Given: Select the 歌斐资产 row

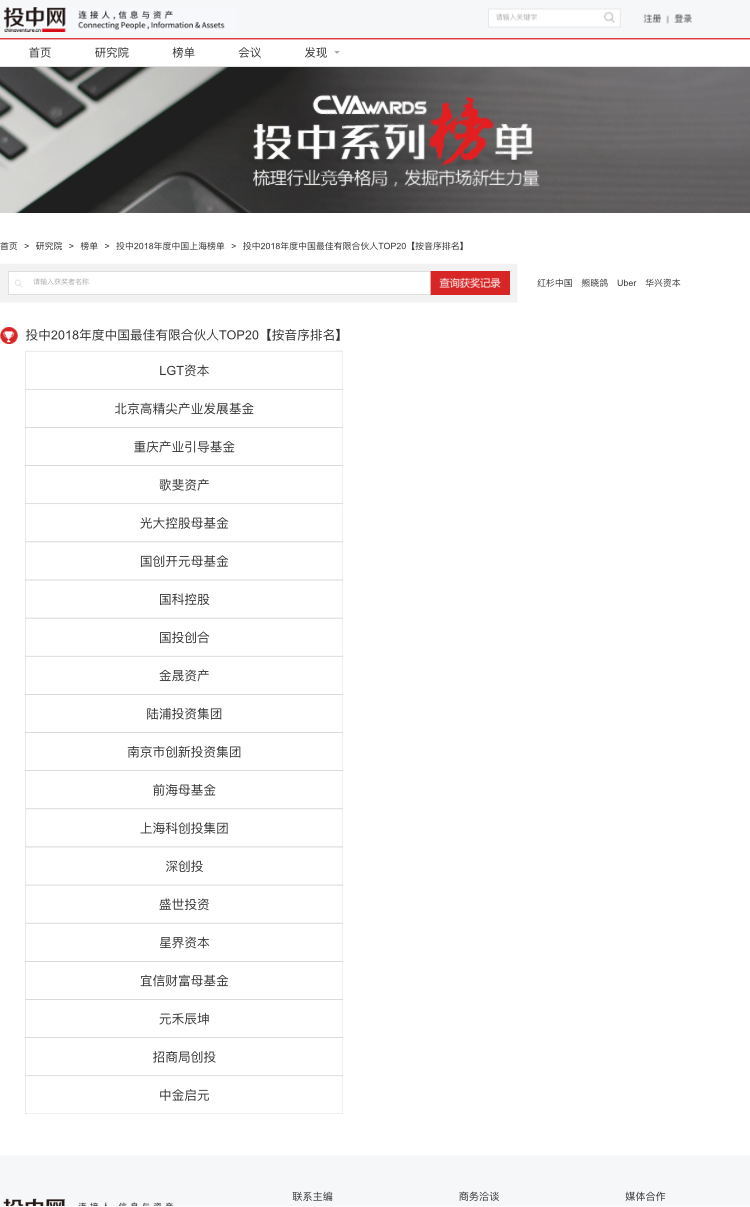Looking at the screenshot, I should (x=184, y=485).
